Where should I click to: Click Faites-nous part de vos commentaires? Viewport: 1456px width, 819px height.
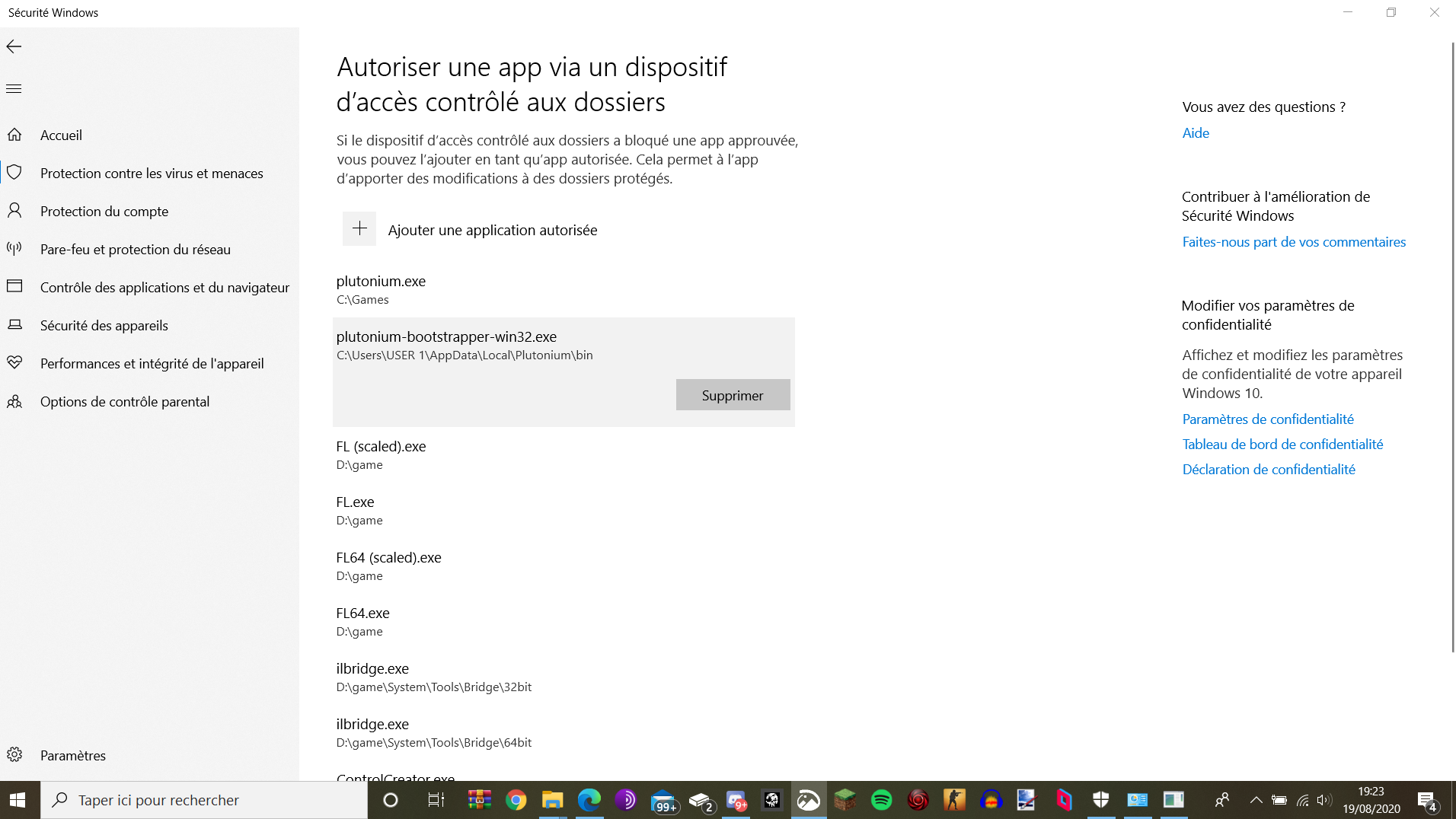coord(1294,241)
